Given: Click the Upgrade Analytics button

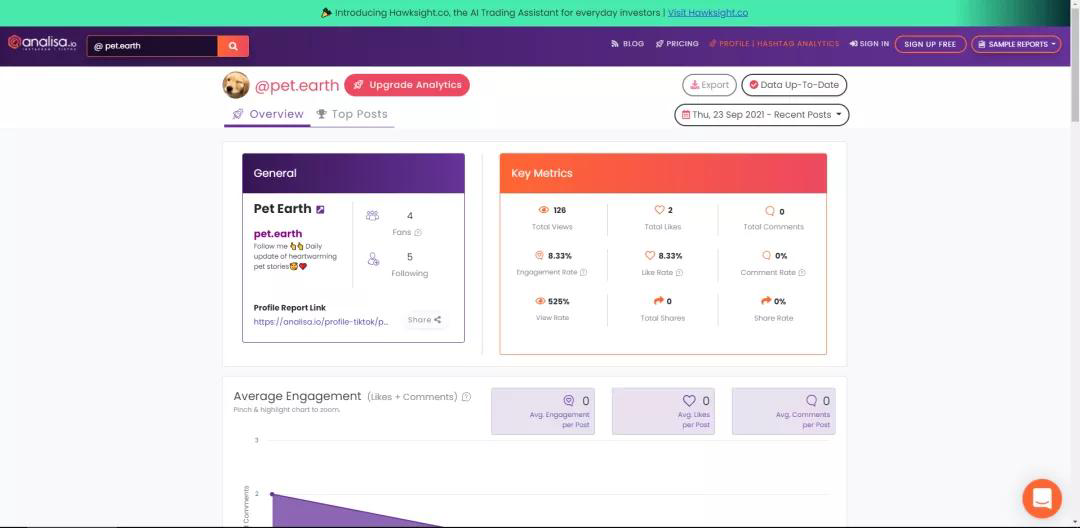Looking at the screenshot, I should point(407,85).
